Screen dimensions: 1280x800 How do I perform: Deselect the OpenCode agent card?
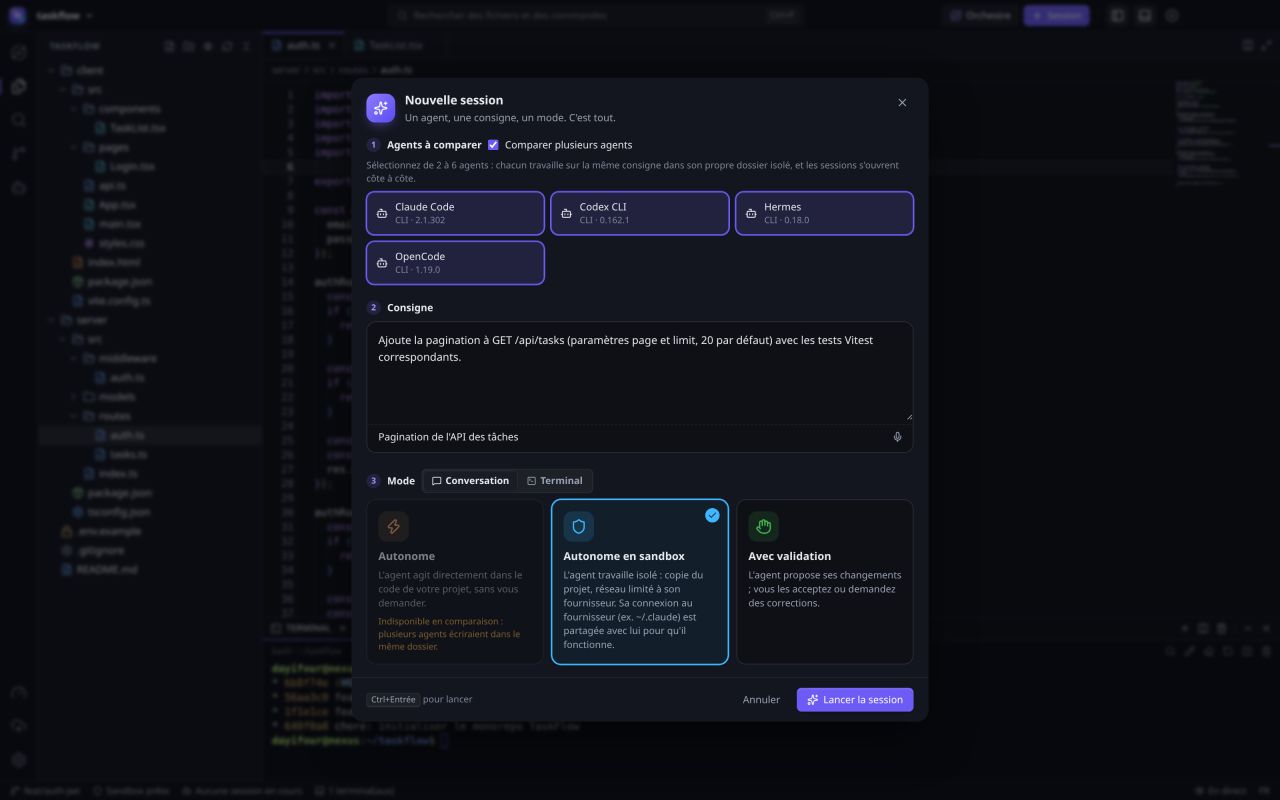455,263
